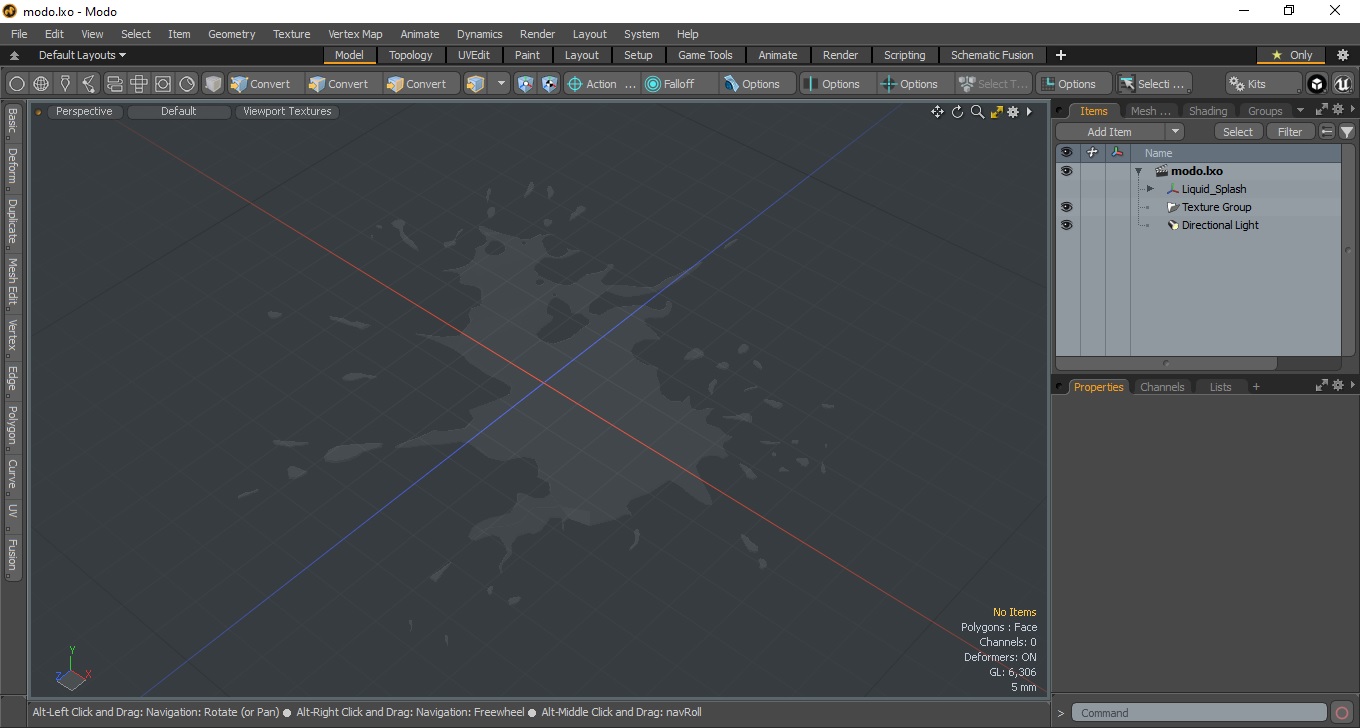Toggle the Only star button

pyautogui.click(x=1291, y=55)
